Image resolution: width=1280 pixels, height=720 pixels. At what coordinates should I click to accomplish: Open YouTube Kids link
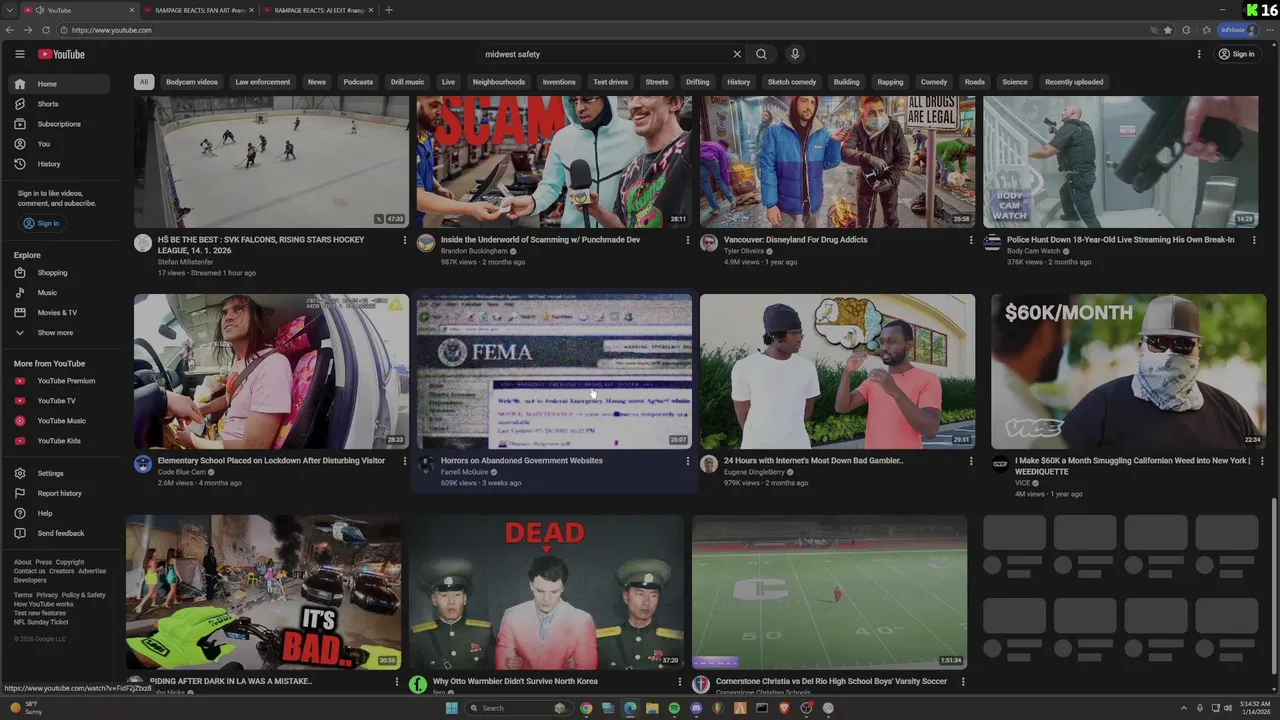tap(59, 441)
